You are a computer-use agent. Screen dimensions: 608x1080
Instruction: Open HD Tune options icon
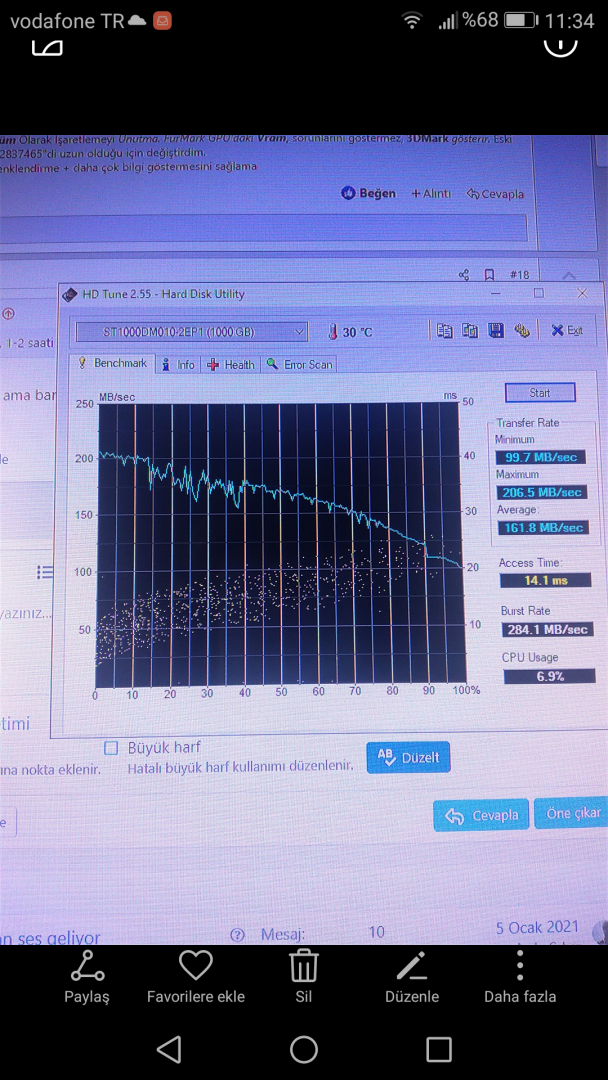tap(522, 331)
